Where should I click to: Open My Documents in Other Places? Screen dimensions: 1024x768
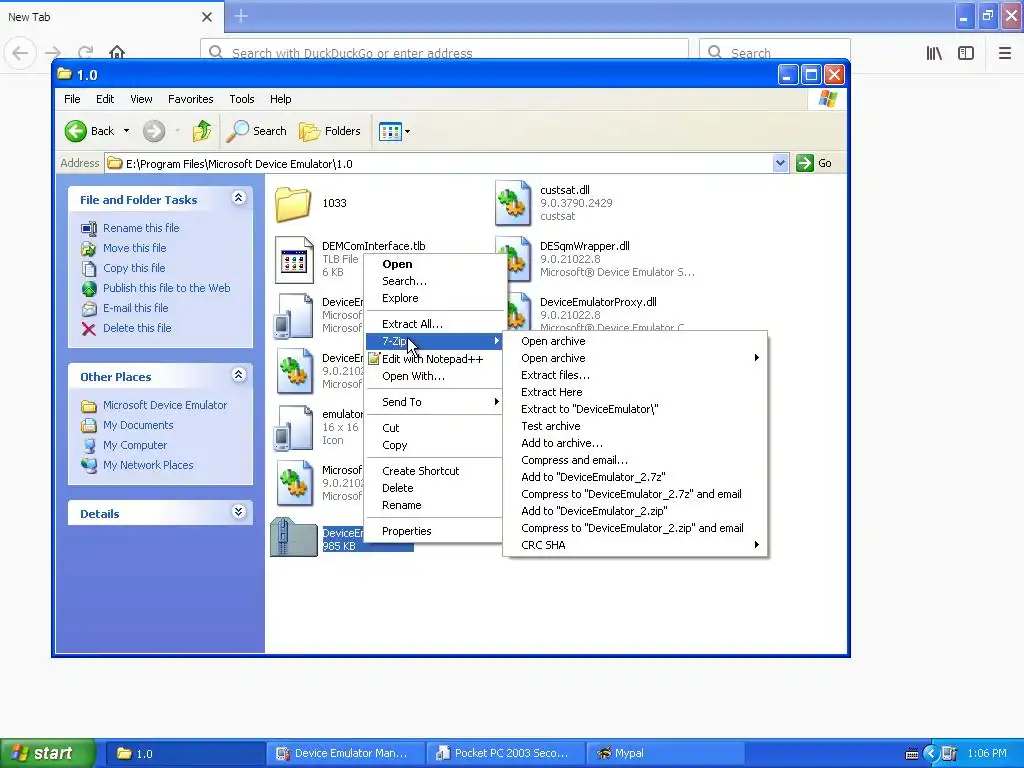(138, 425)
